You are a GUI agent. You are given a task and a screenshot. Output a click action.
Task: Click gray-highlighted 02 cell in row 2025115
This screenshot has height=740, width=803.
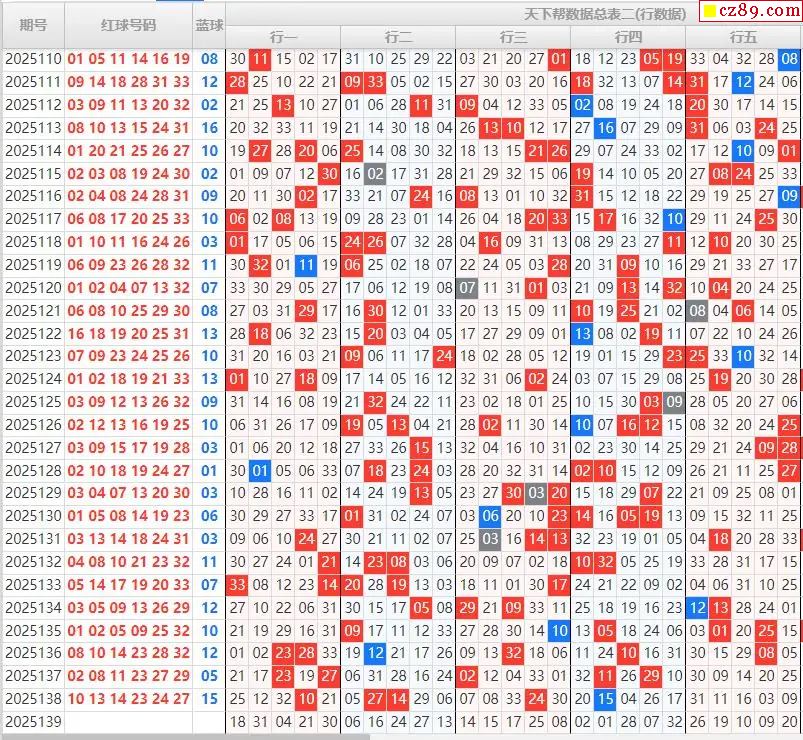click(375, 173)
